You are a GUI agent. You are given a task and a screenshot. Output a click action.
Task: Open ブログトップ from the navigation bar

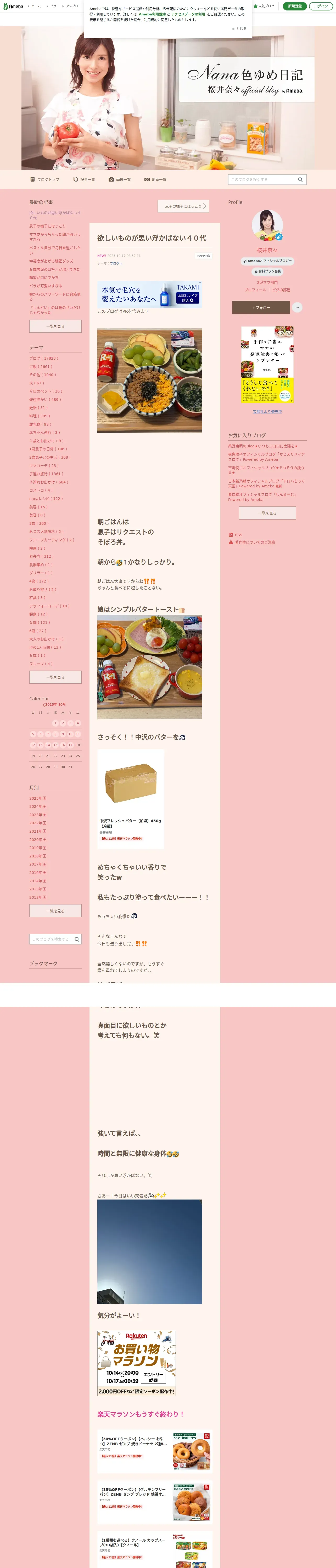click(44, 180)
